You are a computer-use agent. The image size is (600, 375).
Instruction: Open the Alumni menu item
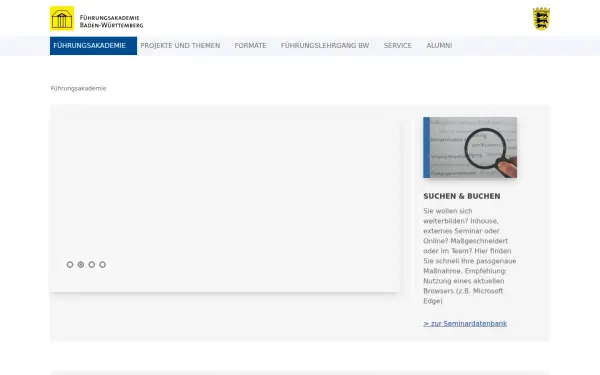[439, 46]
